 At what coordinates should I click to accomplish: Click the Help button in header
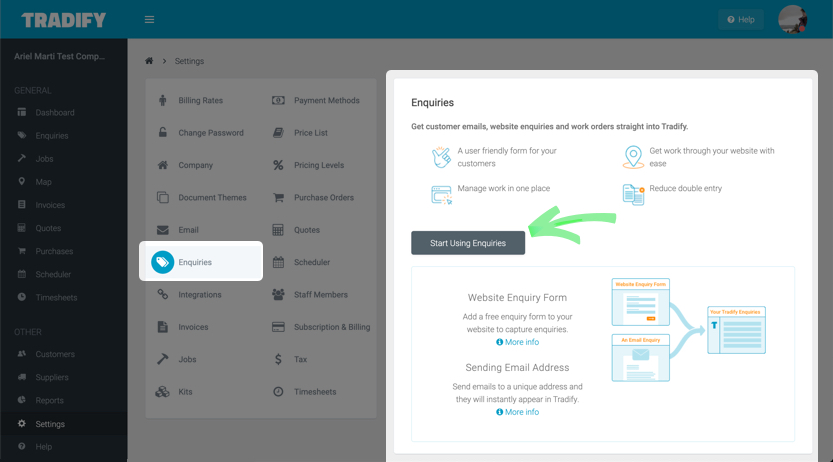coord(741,20)
